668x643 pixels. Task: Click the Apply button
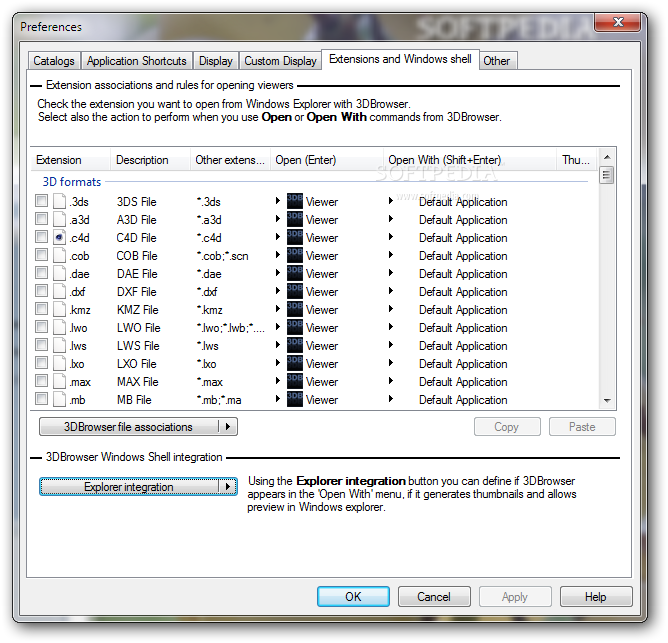click(515, 596)
